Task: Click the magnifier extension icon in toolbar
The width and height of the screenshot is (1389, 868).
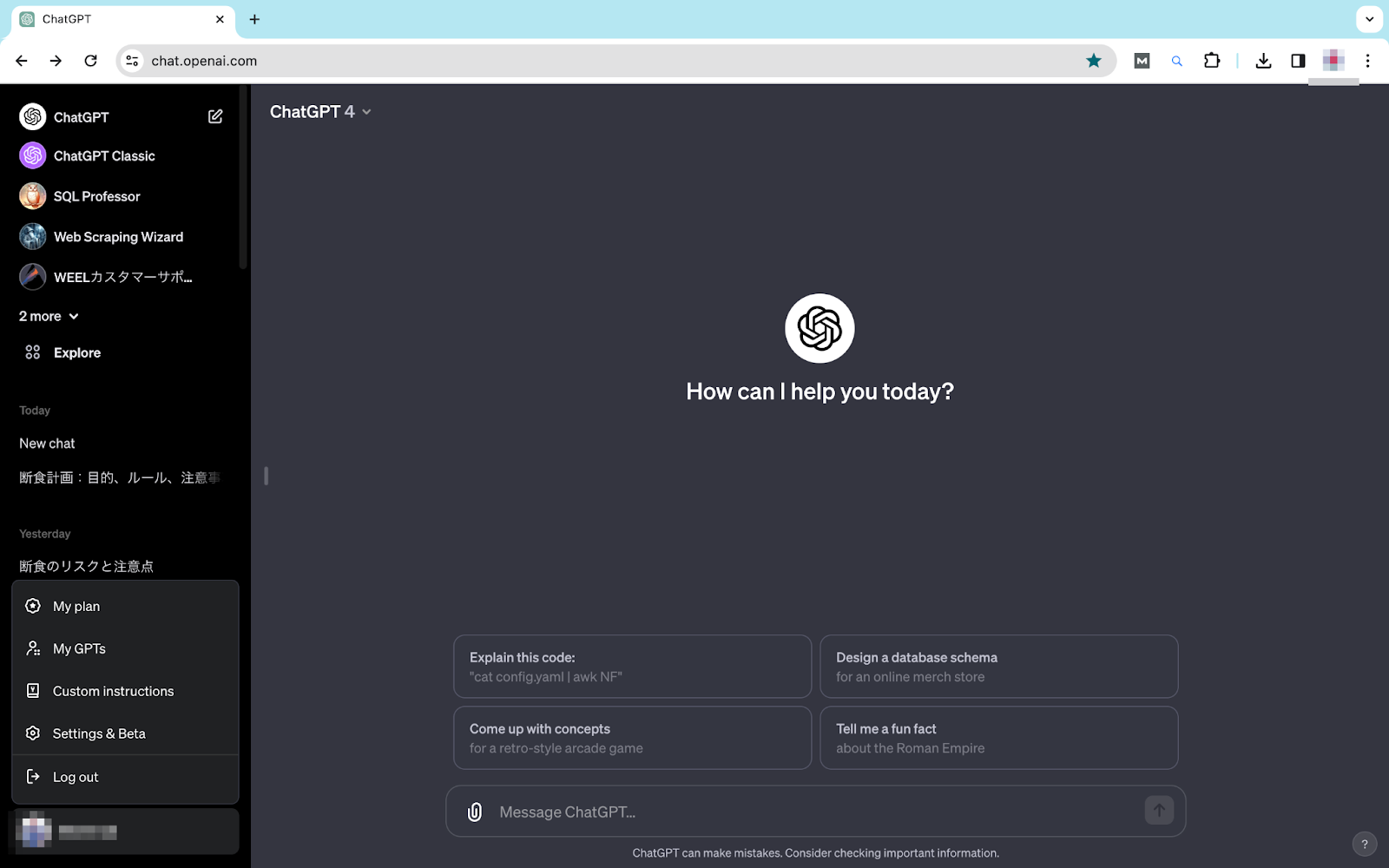Action: [x=1176, y=61]
